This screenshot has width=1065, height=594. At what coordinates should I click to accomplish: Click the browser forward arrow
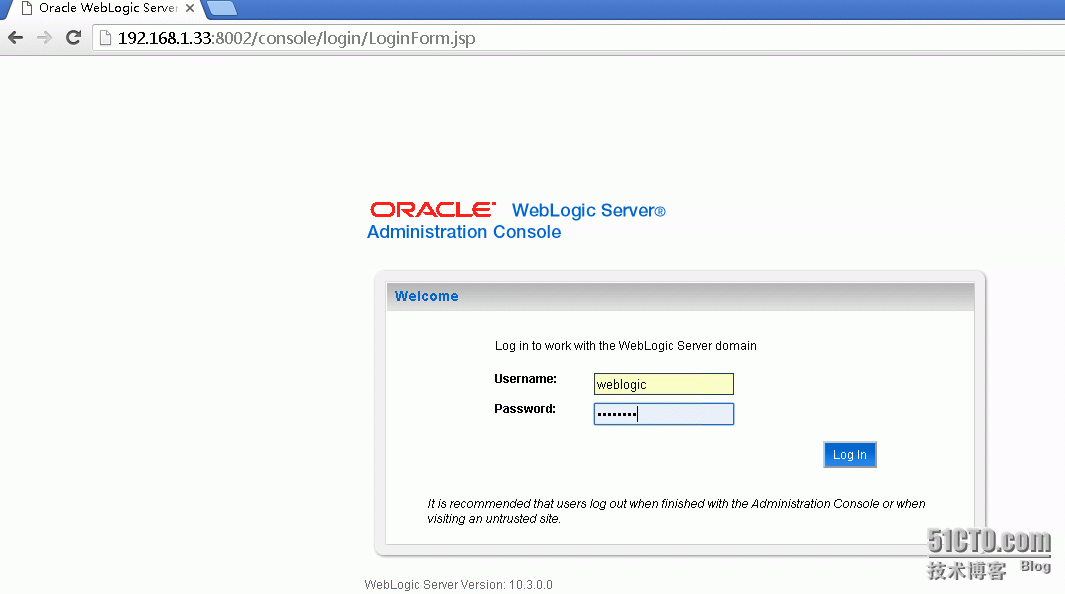click(44, 38)
